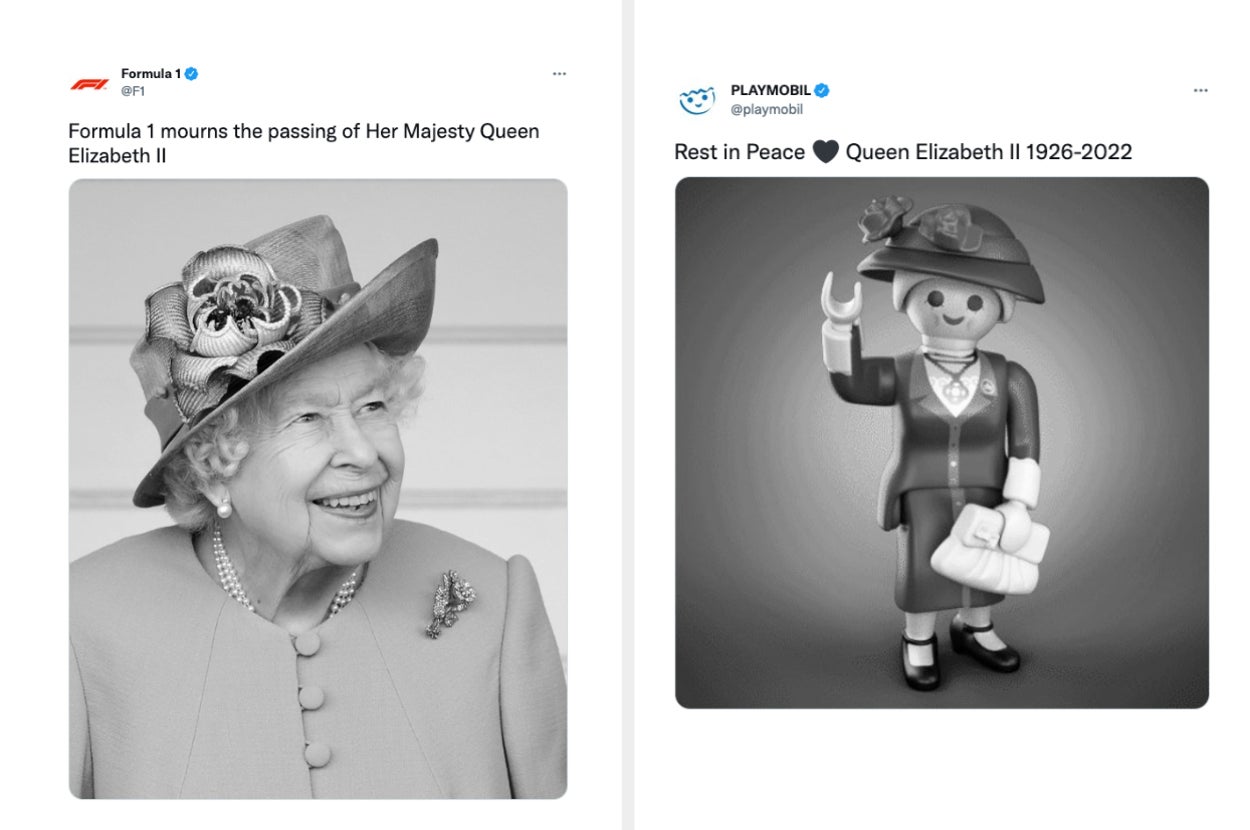The height and width of the screenshot is (830, 1250).
Task: Click the blue checkmark on the playmobil account
Action: click(x=822, y=89)
